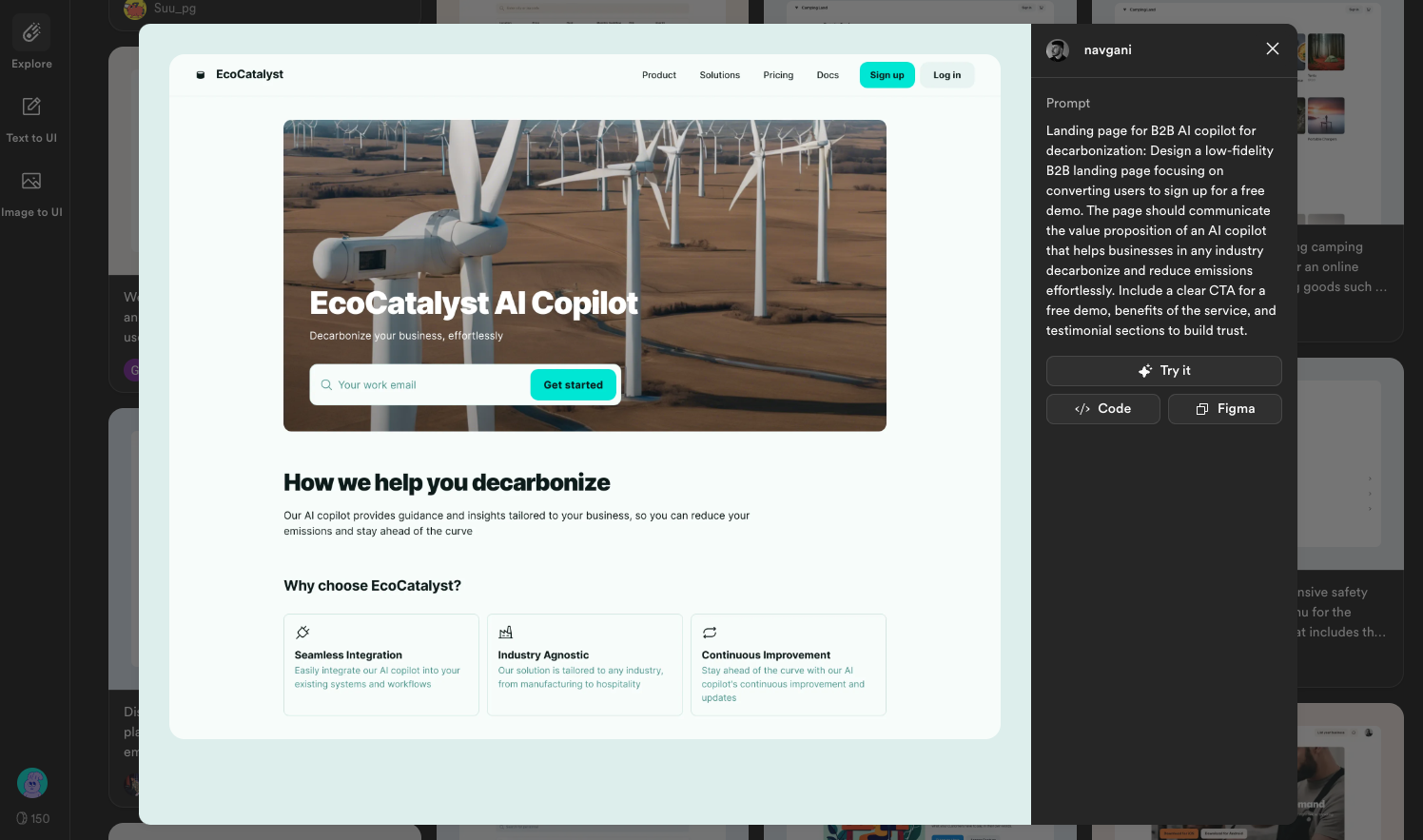
Task: Open the Pricing nav item
Action: (778, 75)
